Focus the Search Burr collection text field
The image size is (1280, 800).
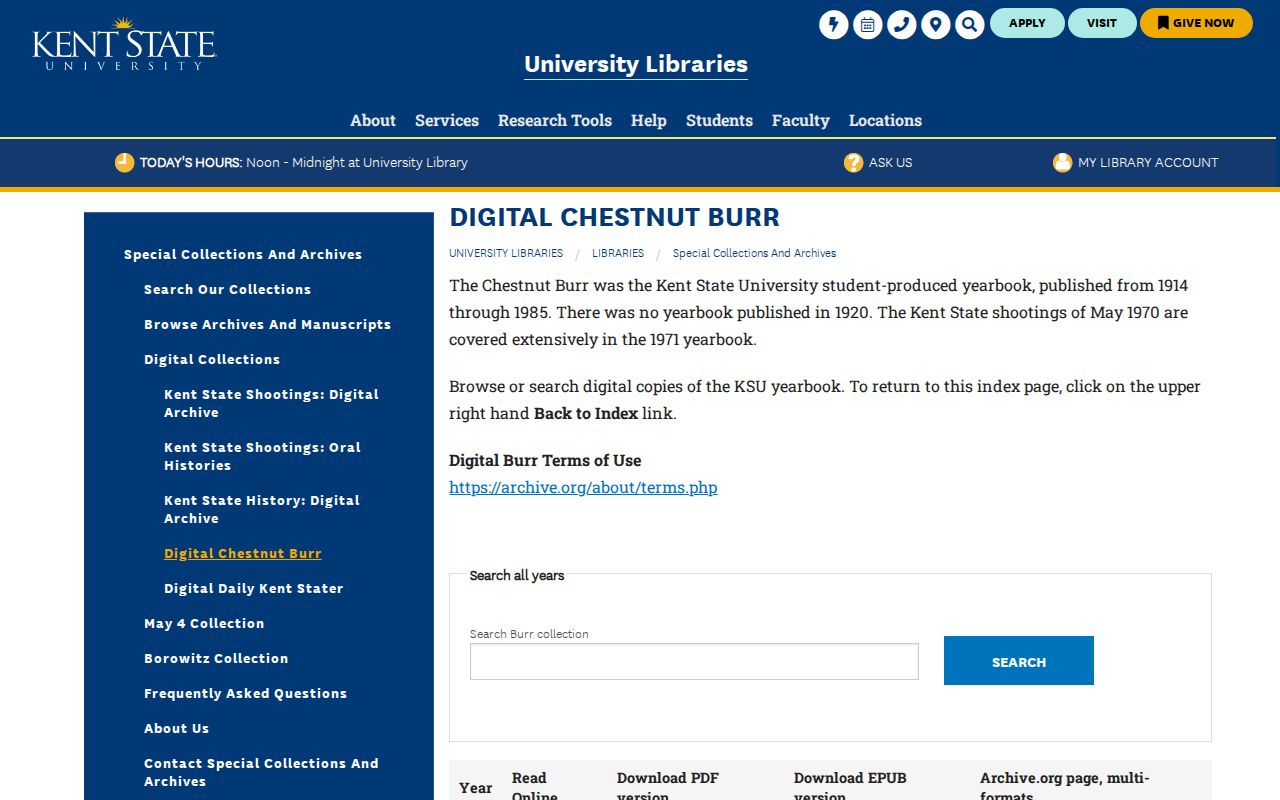click(x=694, y=661)
